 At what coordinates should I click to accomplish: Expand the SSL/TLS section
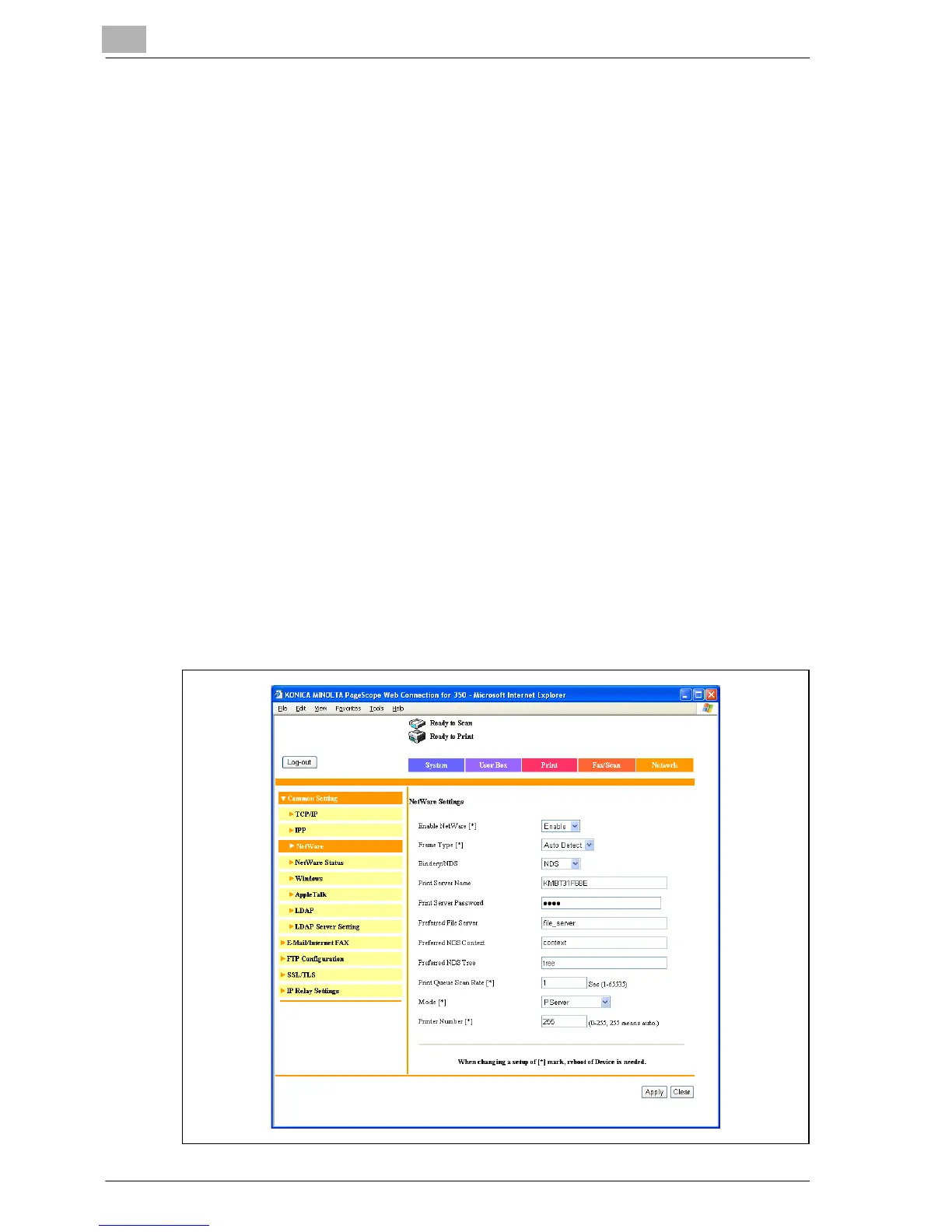(341, 975)
